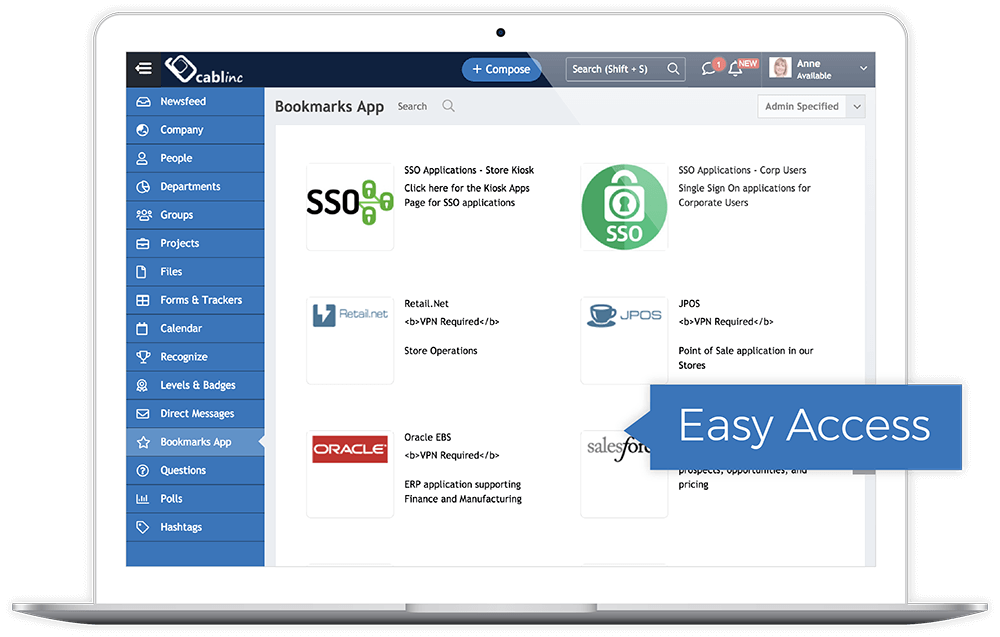Click Projects briefcase icon

(143, 244)
